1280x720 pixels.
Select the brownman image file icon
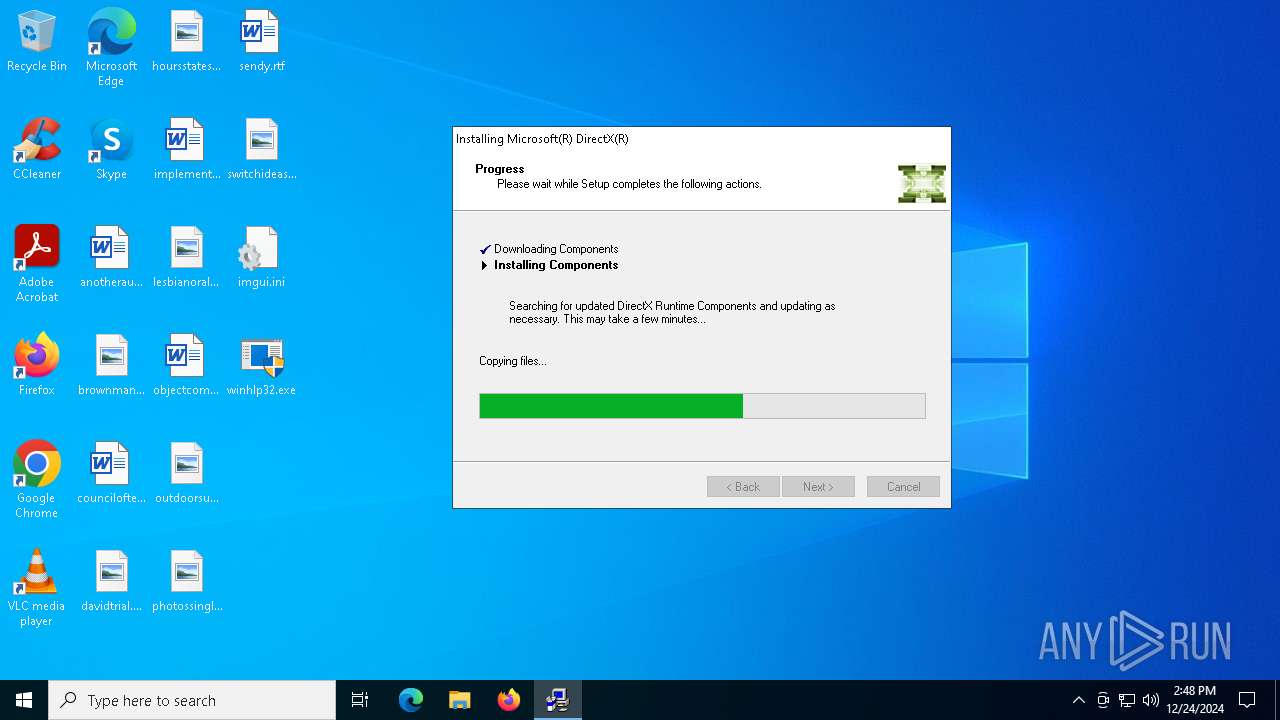[x=111, y=366]
